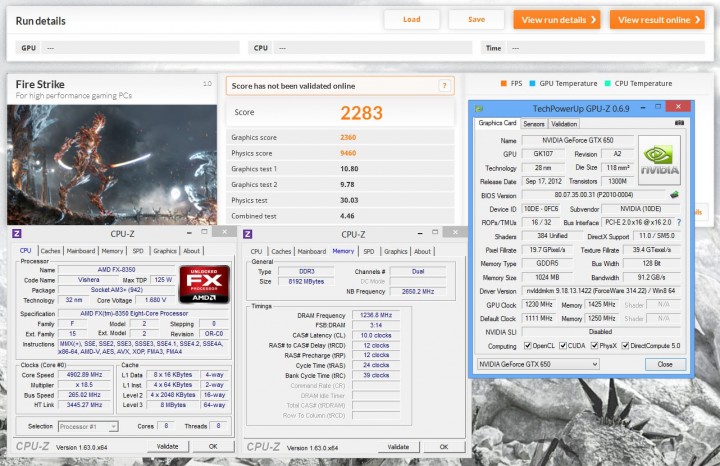Click the Bus Interface question mark icon

[679, 222]
